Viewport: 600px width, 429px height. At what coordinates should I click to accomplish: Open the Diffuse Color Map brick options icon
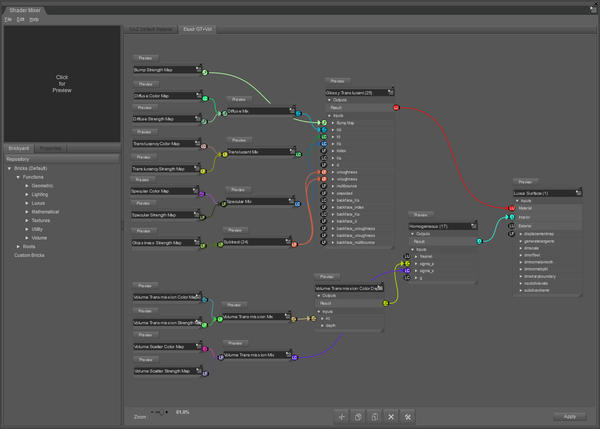pos(199,95)
